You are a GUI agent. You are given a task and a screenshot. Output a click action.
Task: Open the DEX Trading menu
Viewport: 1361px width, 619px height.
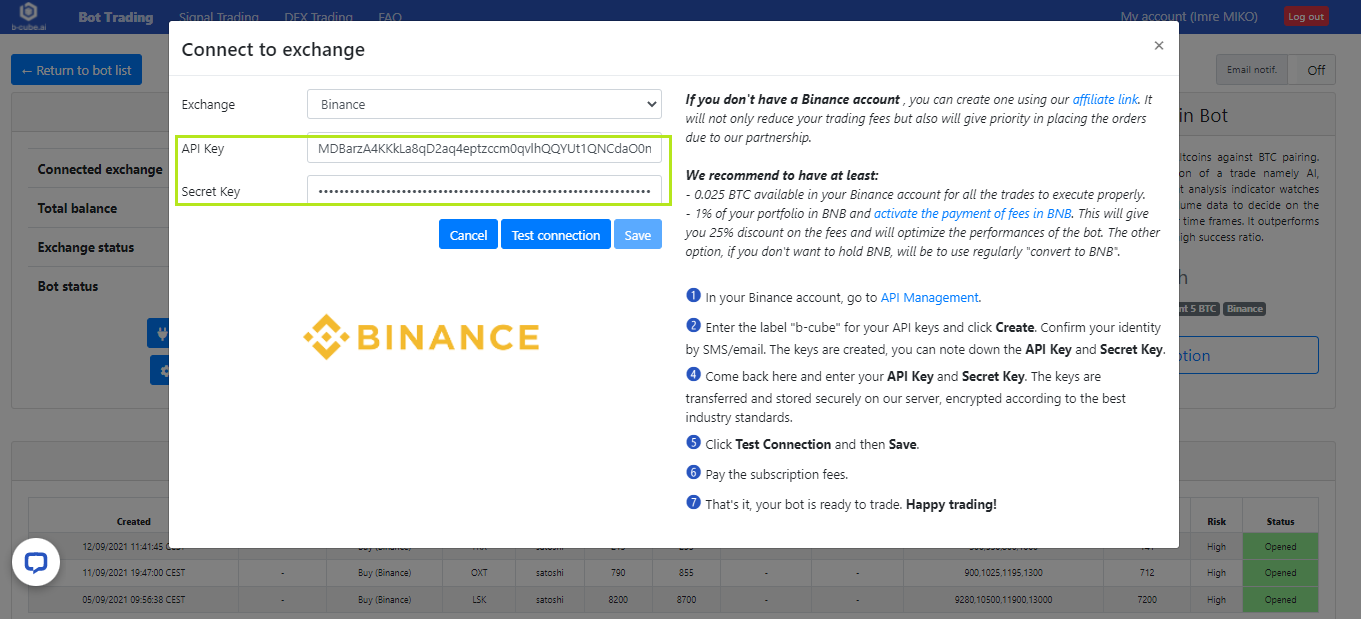(319, 17)
